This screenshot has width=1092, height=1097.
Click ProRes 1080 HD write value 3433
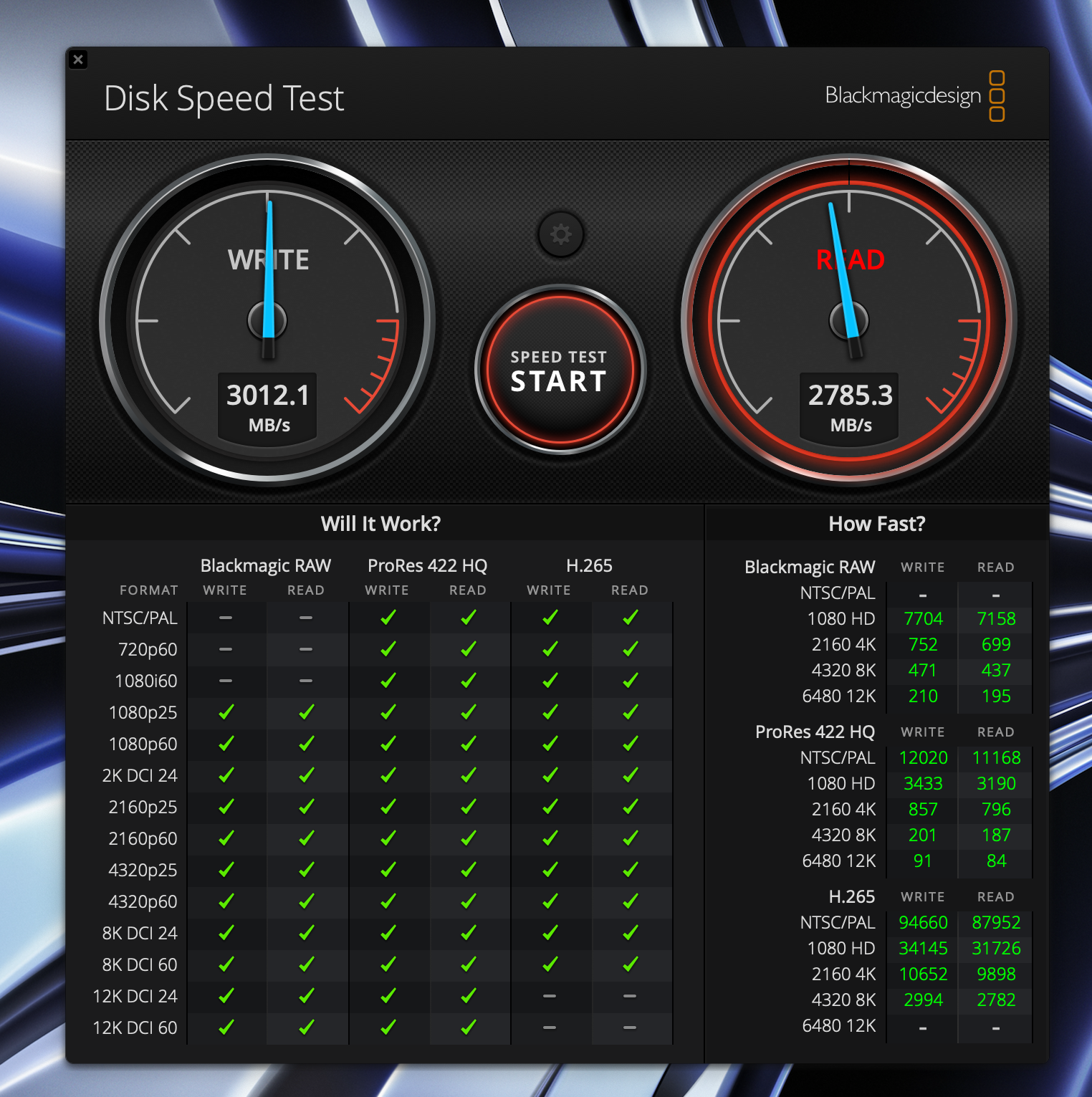(x=923, y=783)
